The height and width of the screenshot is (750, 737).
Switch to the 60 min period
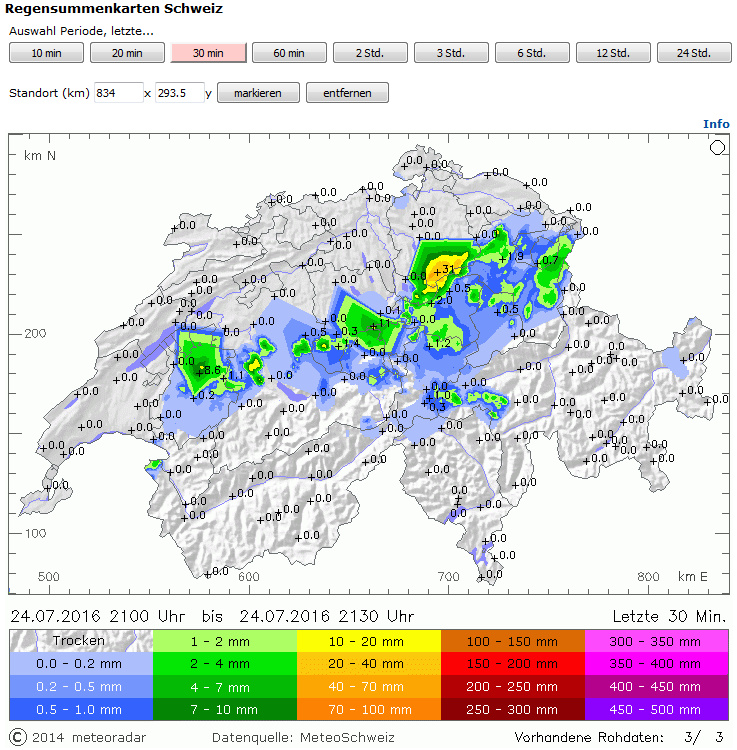(289, 53)
